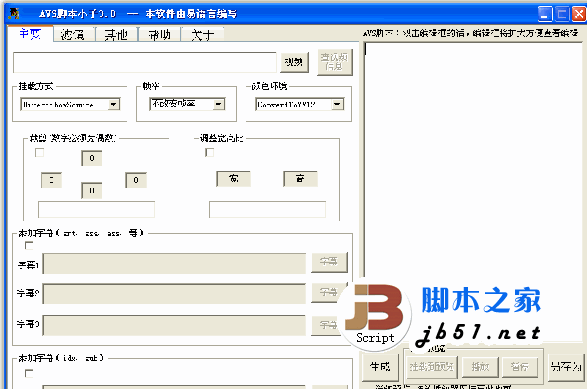
Task: Click the 播放 play button
Action: 480,367
